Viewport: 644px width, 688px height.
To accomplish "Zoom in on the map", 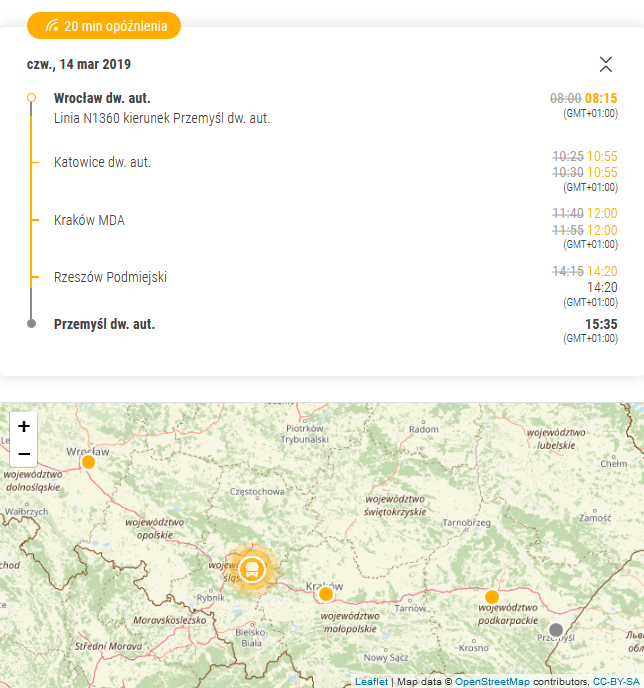I will click(x=24, y=426).
